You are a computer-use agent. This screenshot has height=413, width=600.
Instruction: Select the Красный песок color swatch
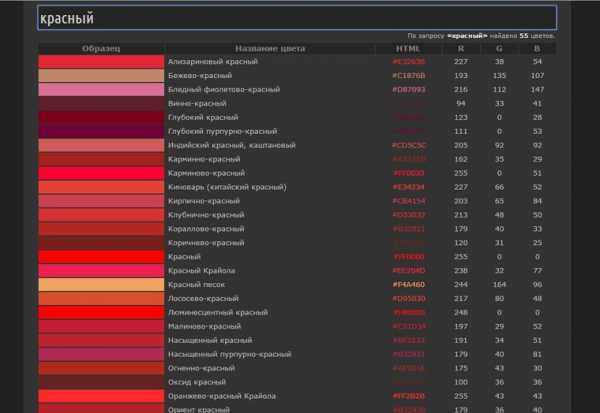(x=101, y=285)
